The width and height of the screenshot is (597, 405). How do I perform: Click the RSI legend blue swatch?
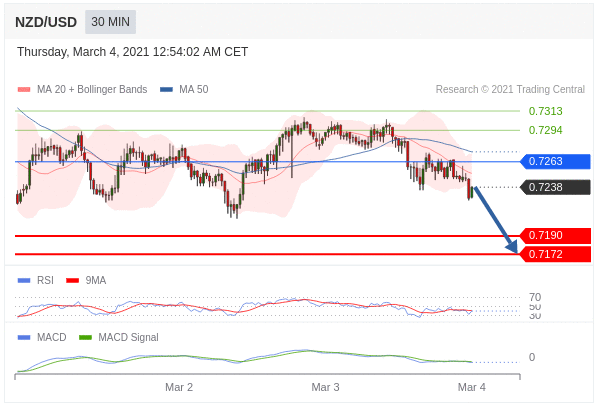[x=24, y=281]
